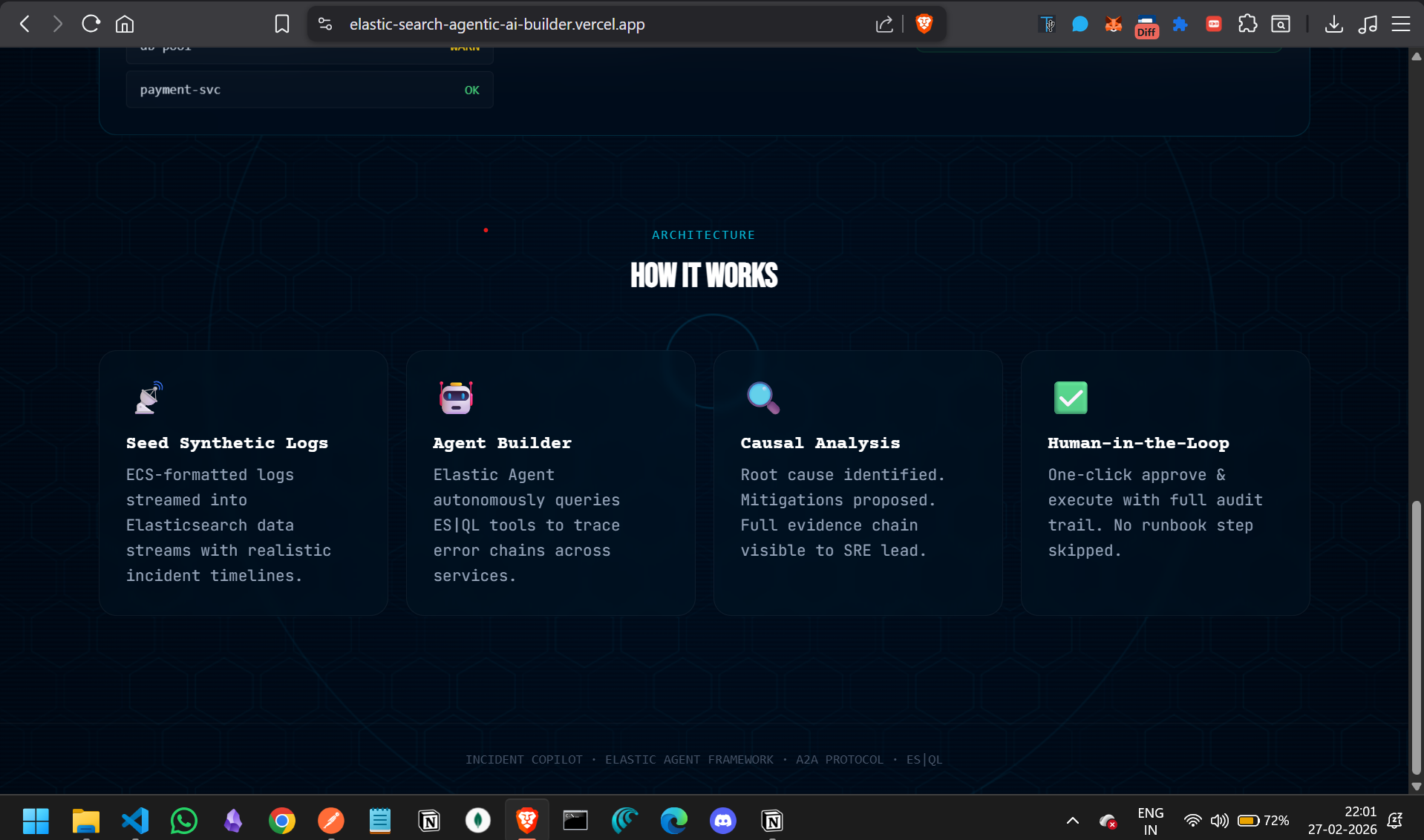1424x840 pixels.
Task: Open the Notion icon beside Discord
Action: coord(772,821)
